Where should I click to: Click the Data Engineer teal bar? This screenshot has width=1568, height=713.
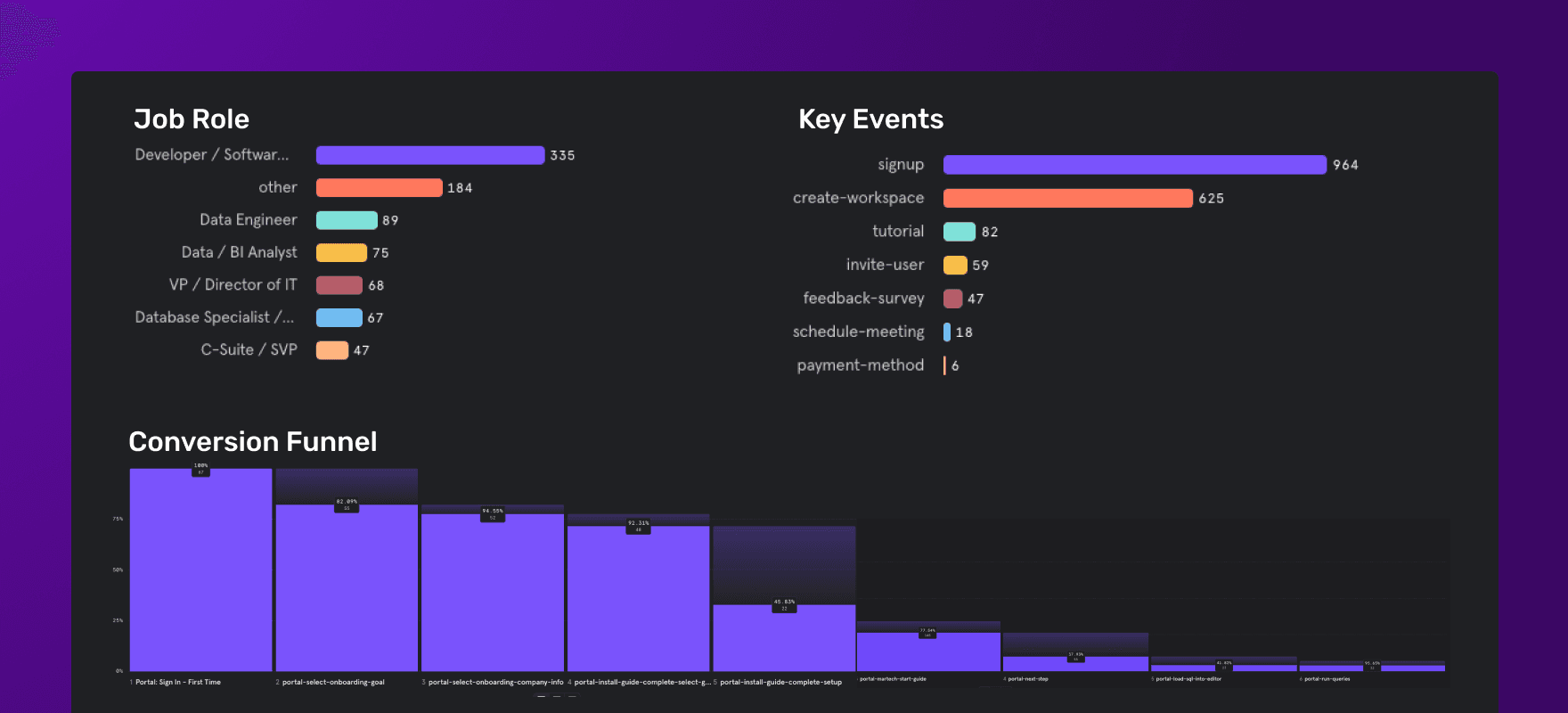[x=347, y=220]
